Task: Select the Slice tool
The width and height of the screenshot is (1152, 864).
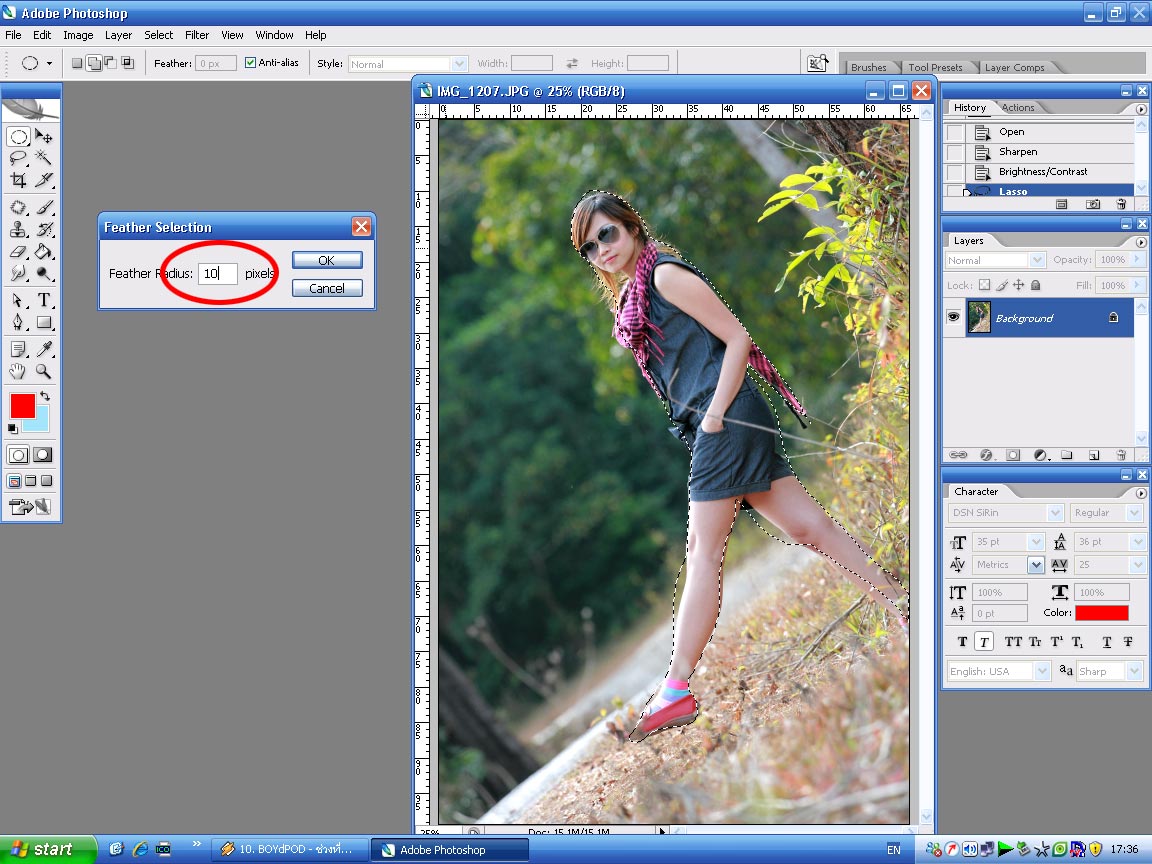Action: (43, 179)
